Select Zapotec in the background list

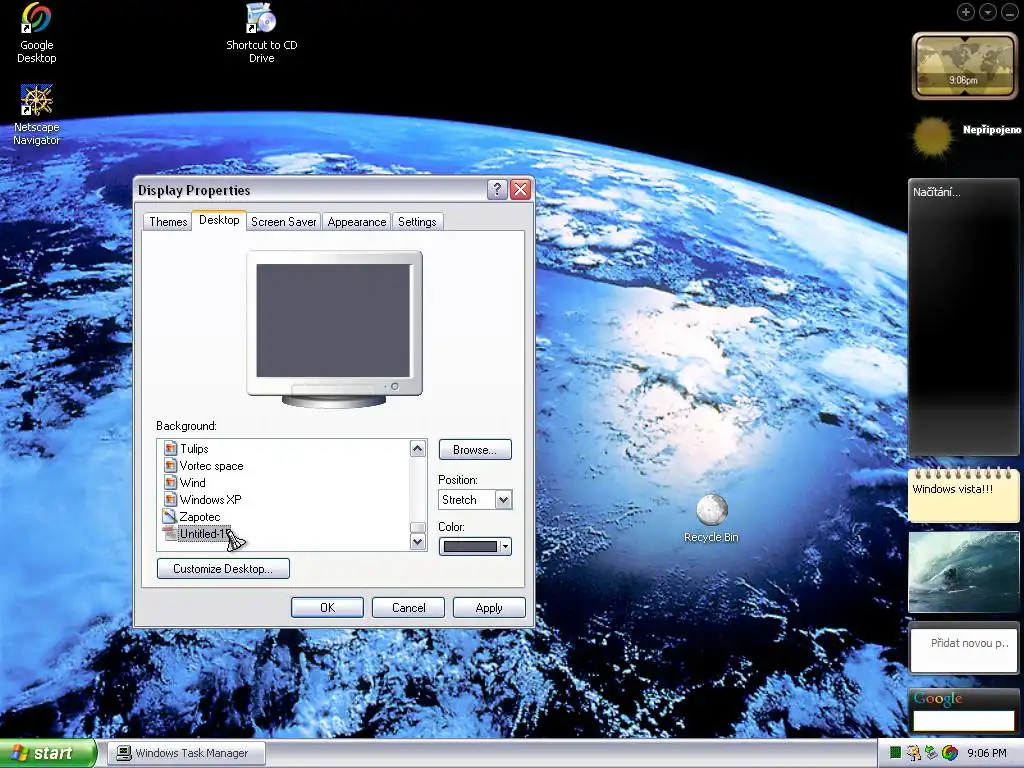pos(200,517)
